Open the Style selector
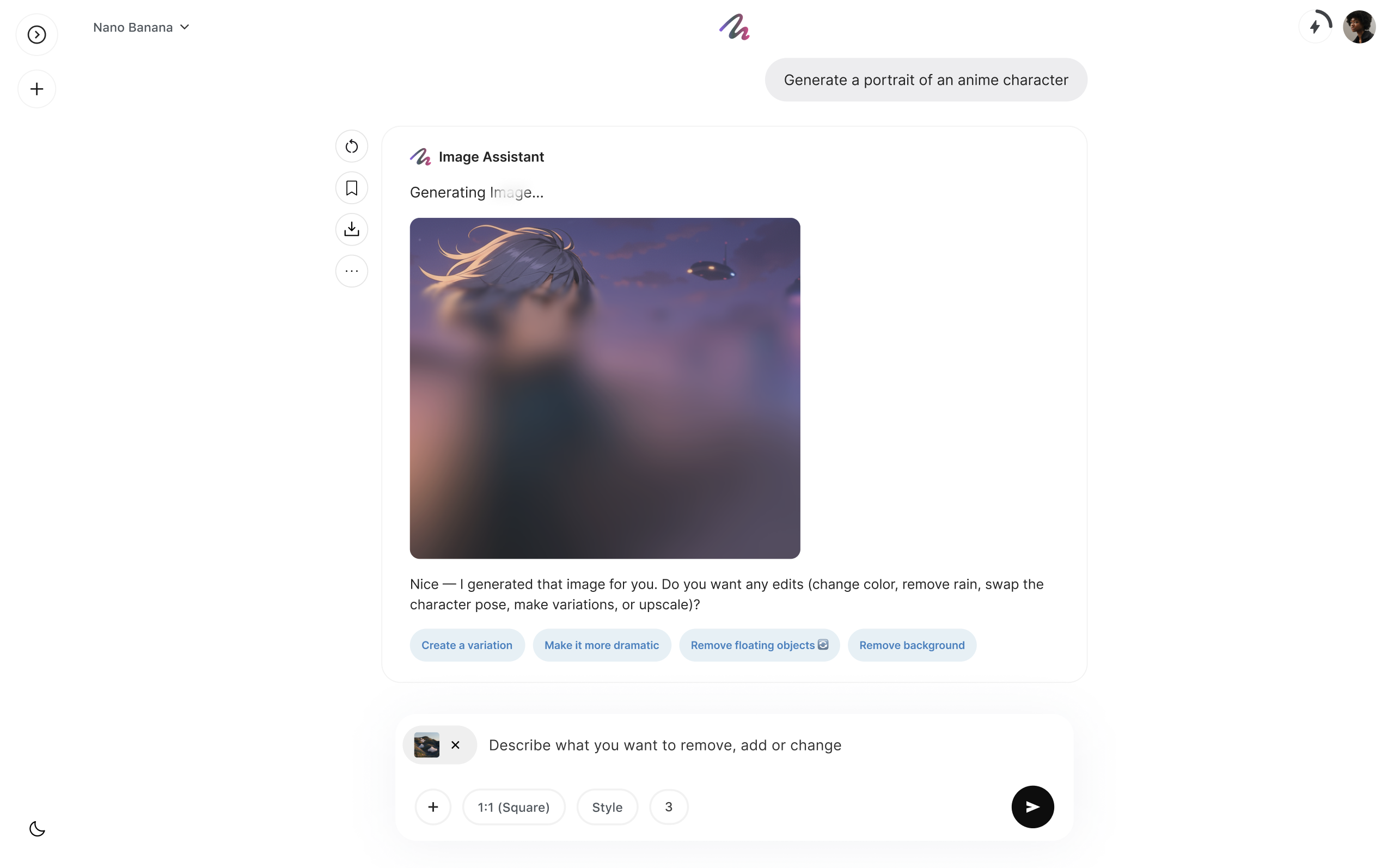The height and width of the screenshot is (868, 1394). pyautogui.click(x=607, y=806)
